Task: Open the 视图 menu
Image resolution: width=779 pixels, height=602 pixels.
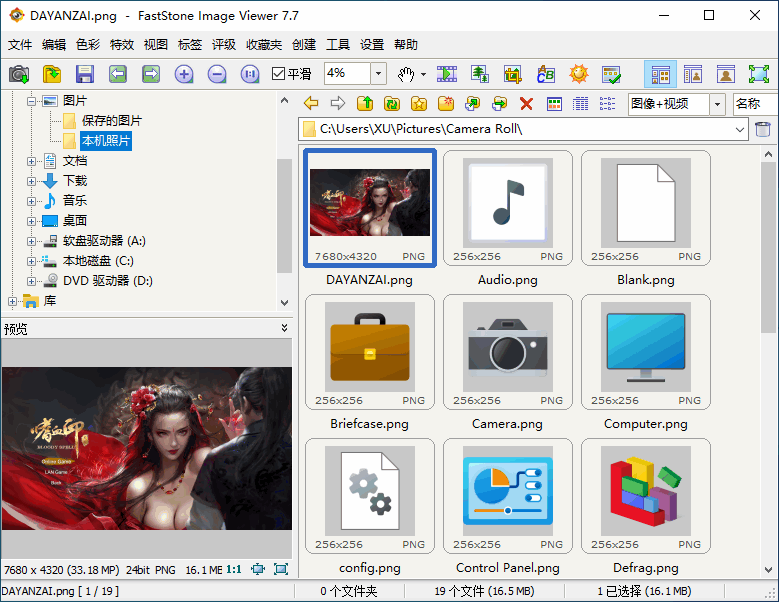Action: pos(156,45)
